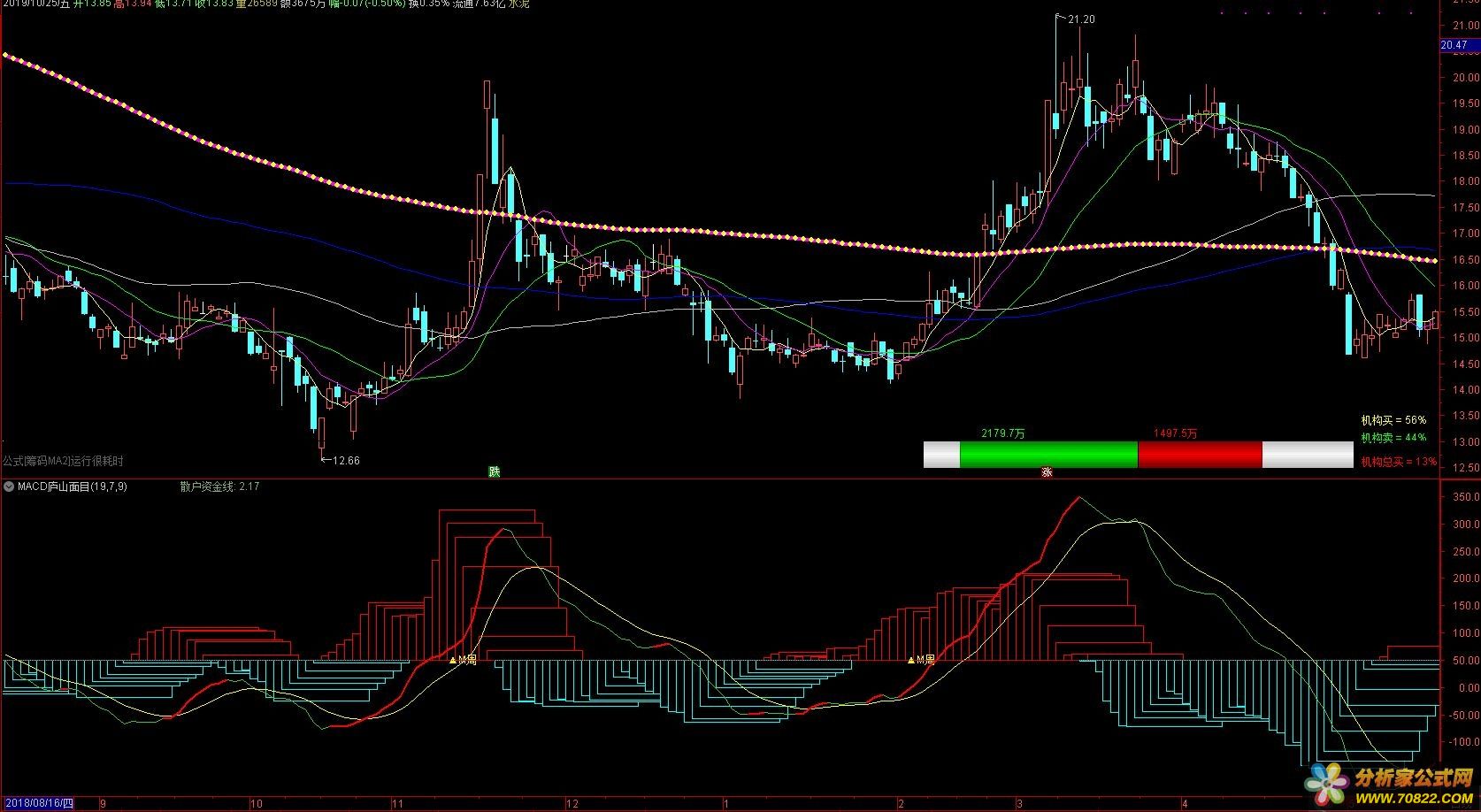
Task: Click month 9 on the time axis
Action: [104, 804]
